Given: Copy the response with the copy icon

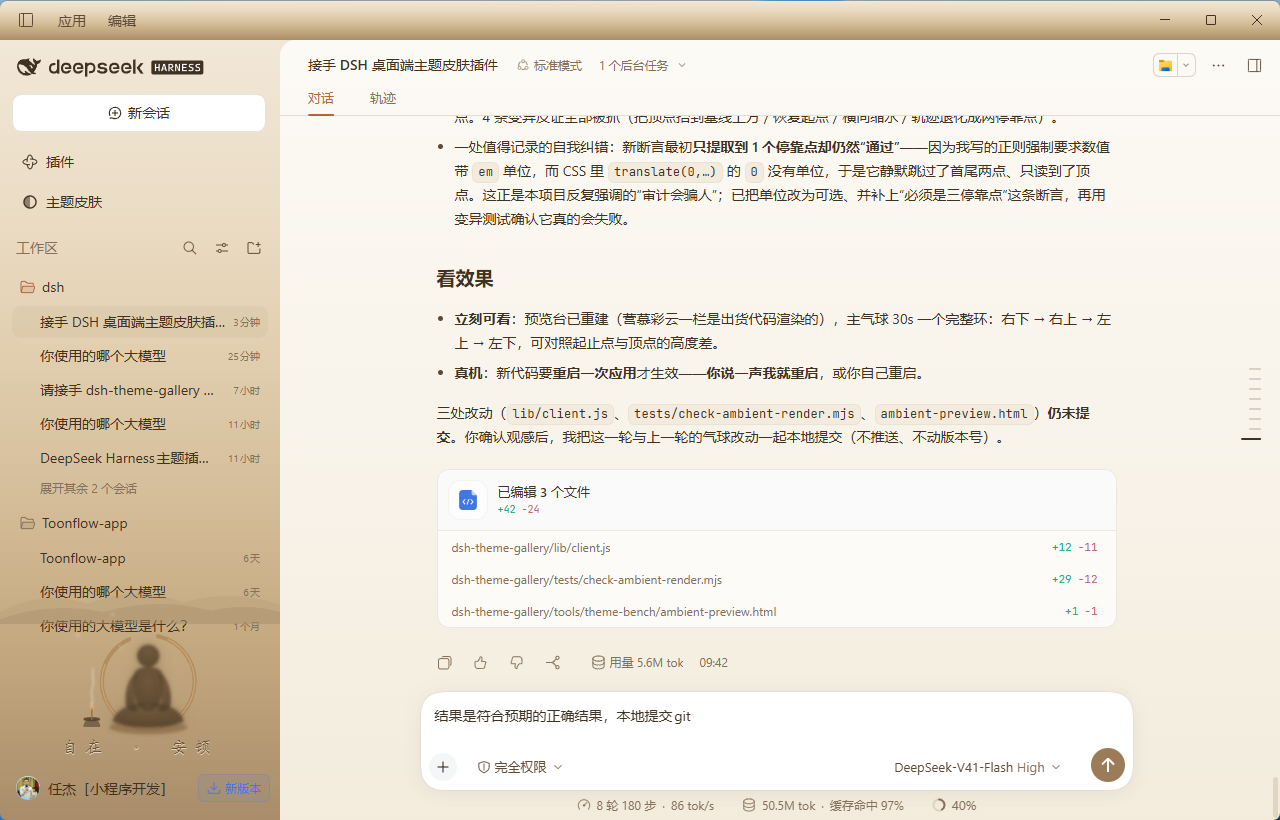Looking at the screenshot, I should click(x=445, y=662).
